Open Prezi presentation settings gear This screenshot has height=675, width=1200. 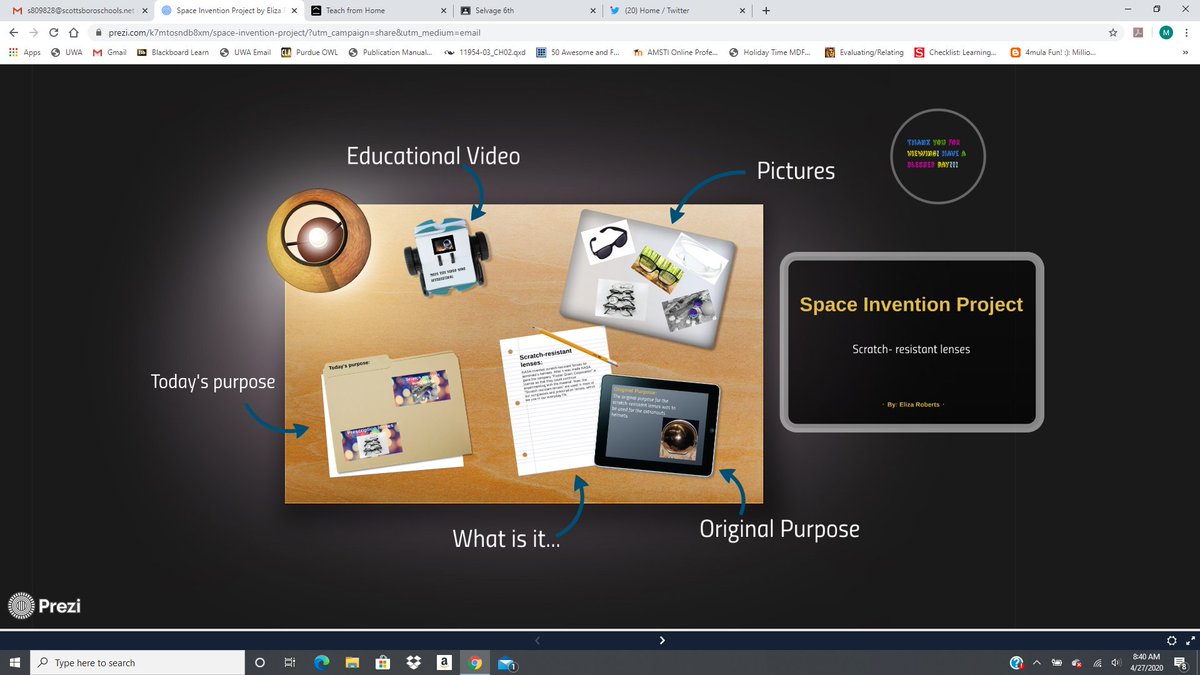tap(1171, 640)
